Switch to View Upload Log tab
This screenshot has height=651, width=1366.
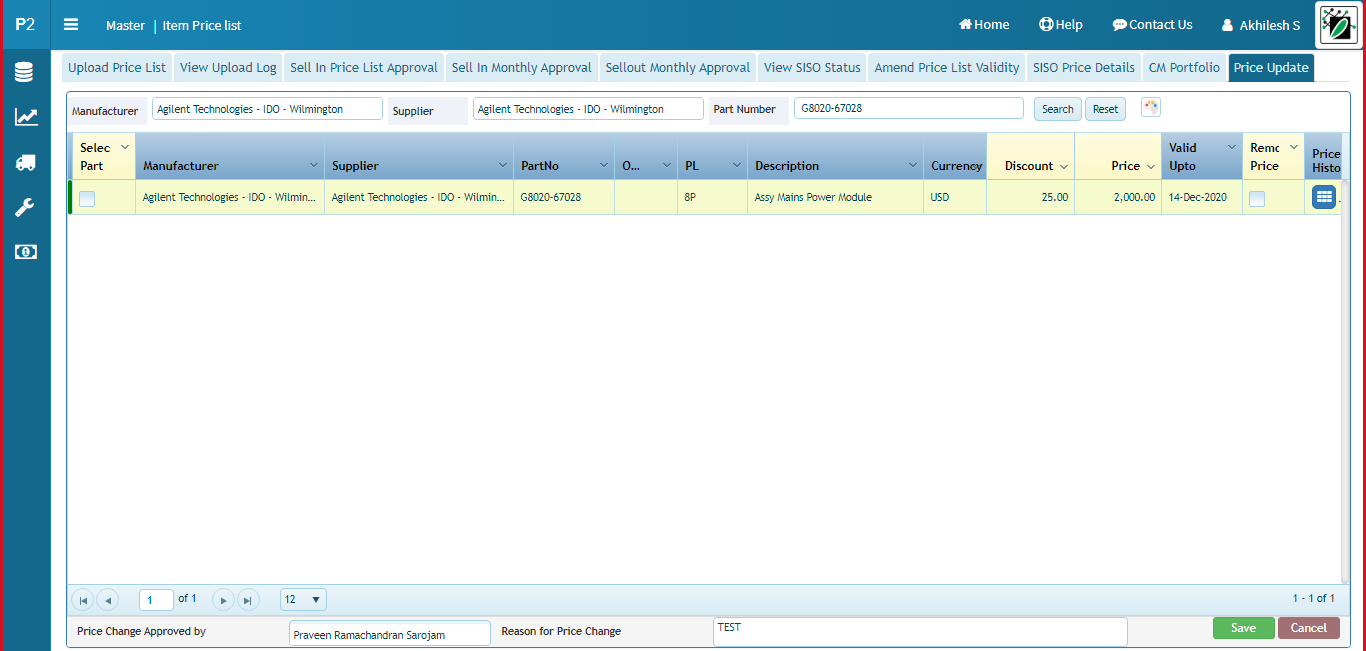point(228,67)
